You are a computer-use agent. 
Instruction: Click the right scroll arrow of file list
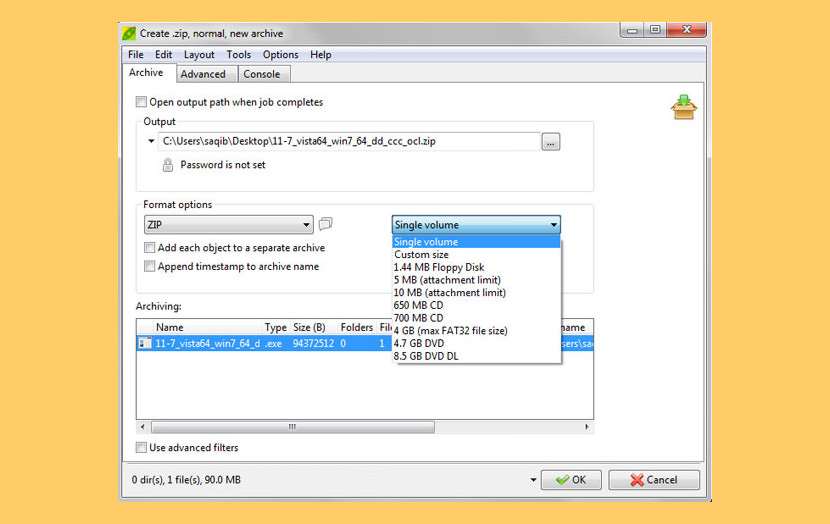click(587, 427)
